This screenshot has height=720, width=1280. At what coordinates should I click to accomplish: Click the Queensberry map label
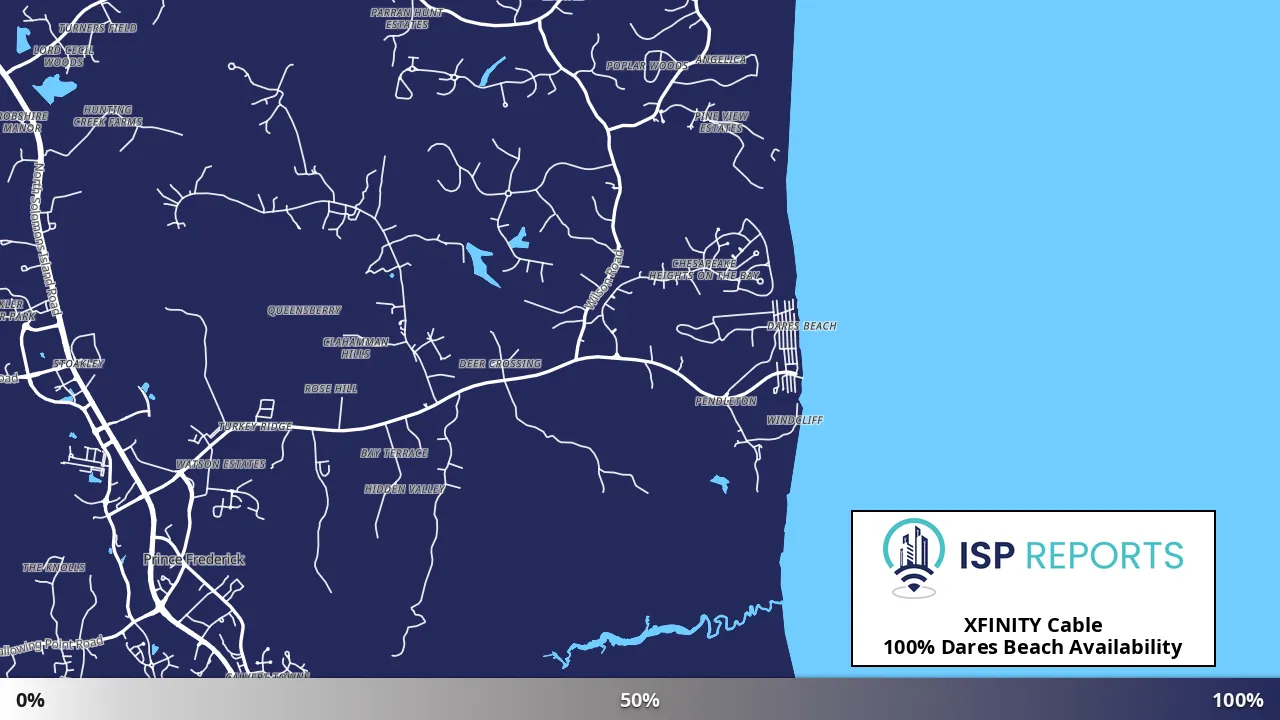[x=304, y=311]
